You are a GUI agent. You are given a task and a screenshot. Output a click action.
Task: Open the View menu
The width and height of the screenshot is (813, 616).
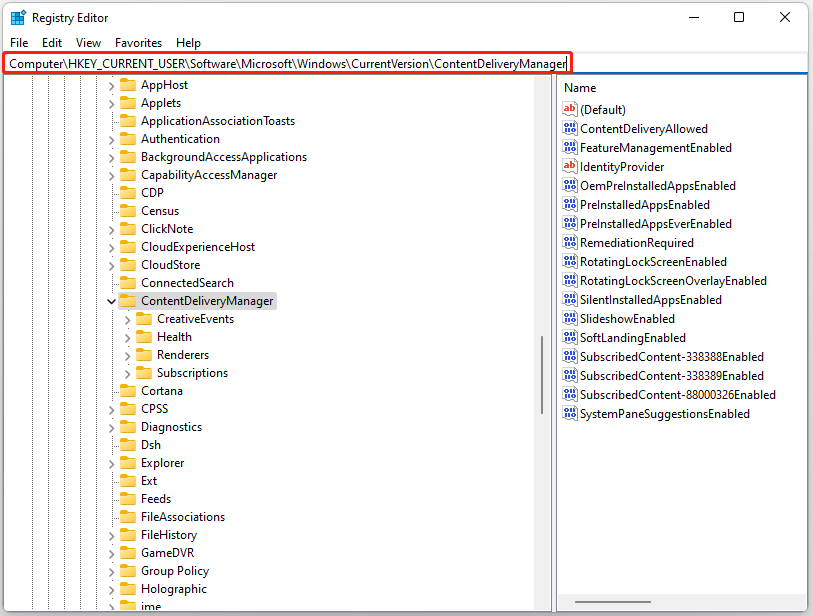(88, 43)
